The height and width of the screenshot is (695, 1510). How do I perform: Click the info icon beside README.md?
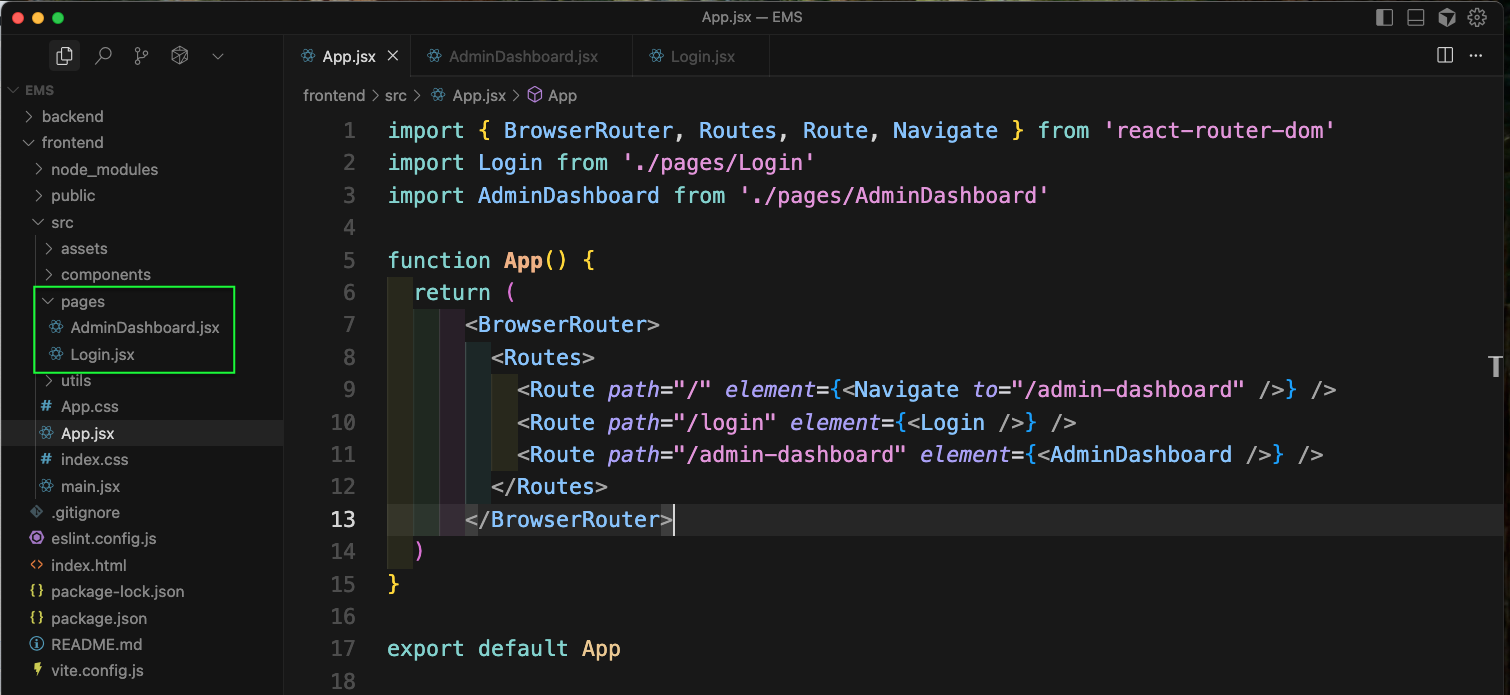(37, 644)
